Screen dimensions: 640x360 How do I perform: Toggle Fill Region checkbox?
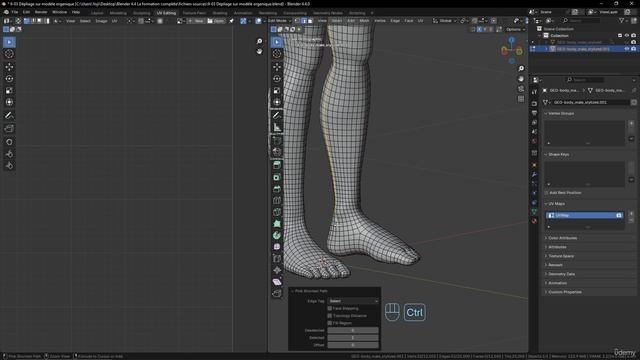pos(330,323)
